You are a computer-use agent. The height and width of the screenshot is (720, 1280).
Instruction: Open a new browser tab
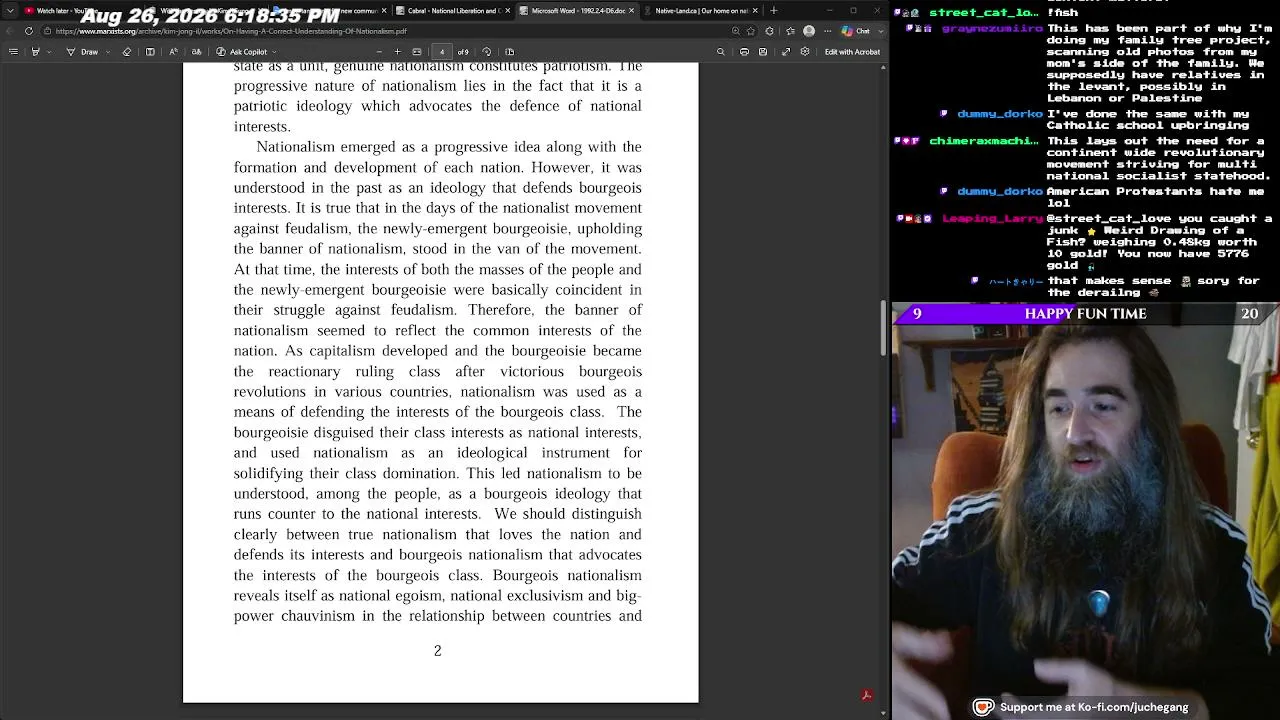(773, 10)
